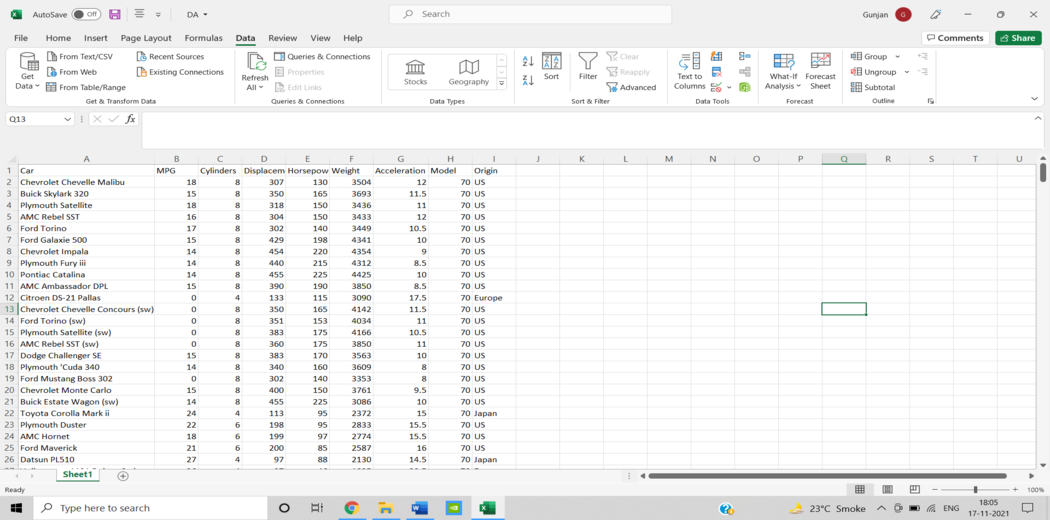Open the Sort dialog

(x=551, y=67)
